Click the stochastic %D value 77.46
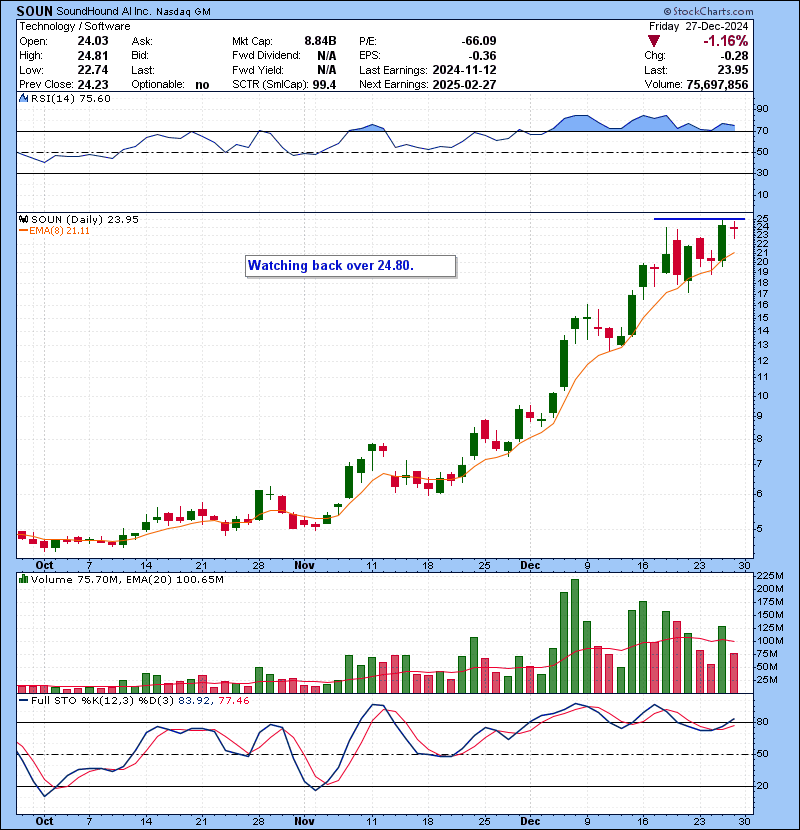Viewport: 800px width, 830px height. click(x=233, y=700)
